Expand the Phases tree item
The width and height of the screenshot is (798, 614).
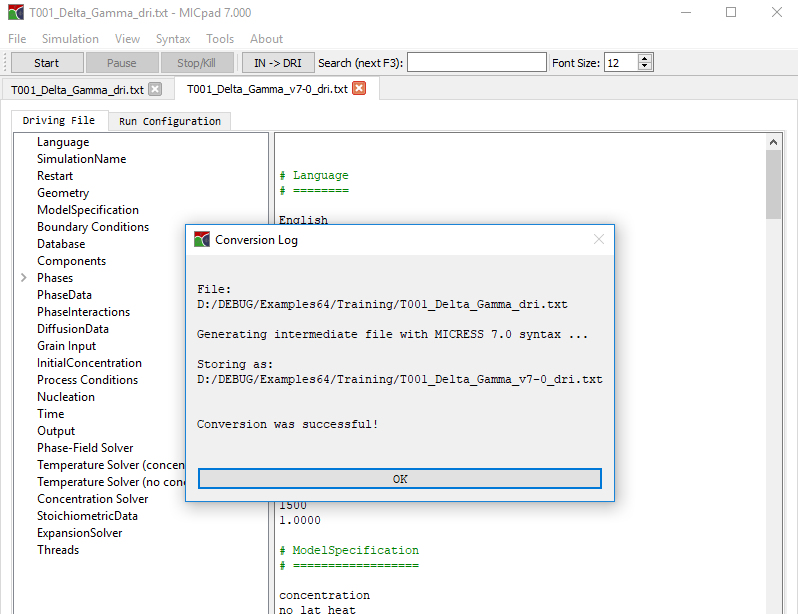click(x=23, y=278)
